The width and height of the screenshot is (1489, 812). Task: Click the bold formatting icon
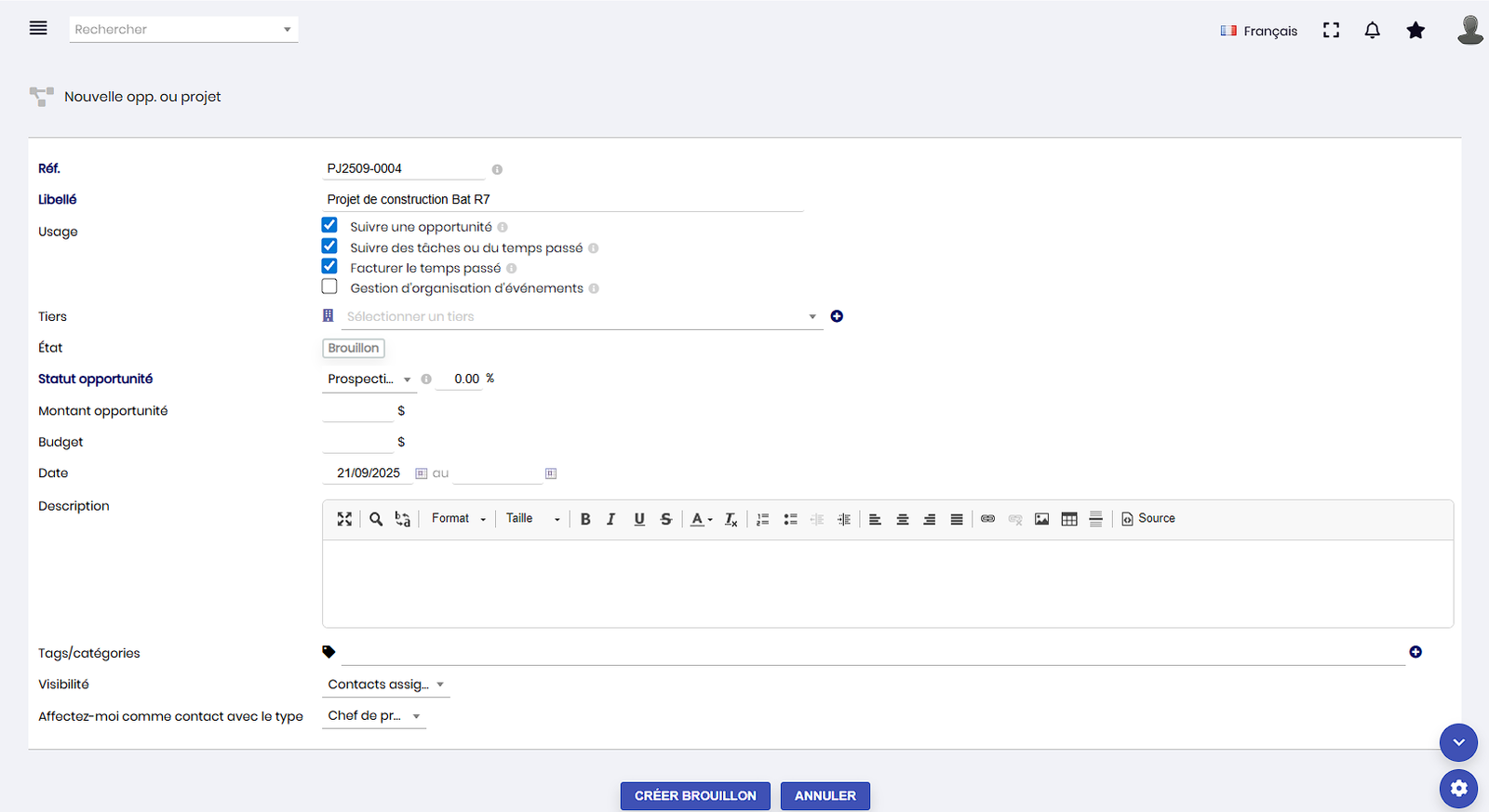pyautogui.click(x=585, y=519)
